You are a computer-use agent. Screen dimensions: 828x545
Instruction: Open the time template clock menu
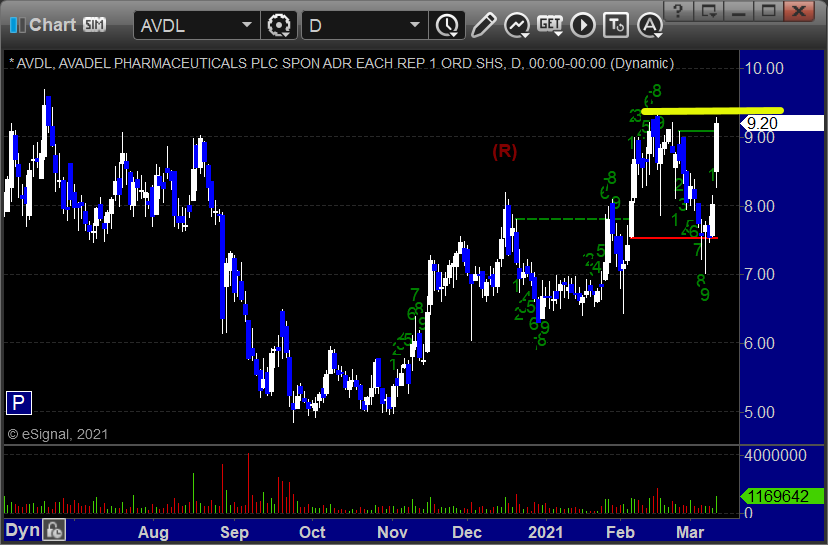[447, 25]
